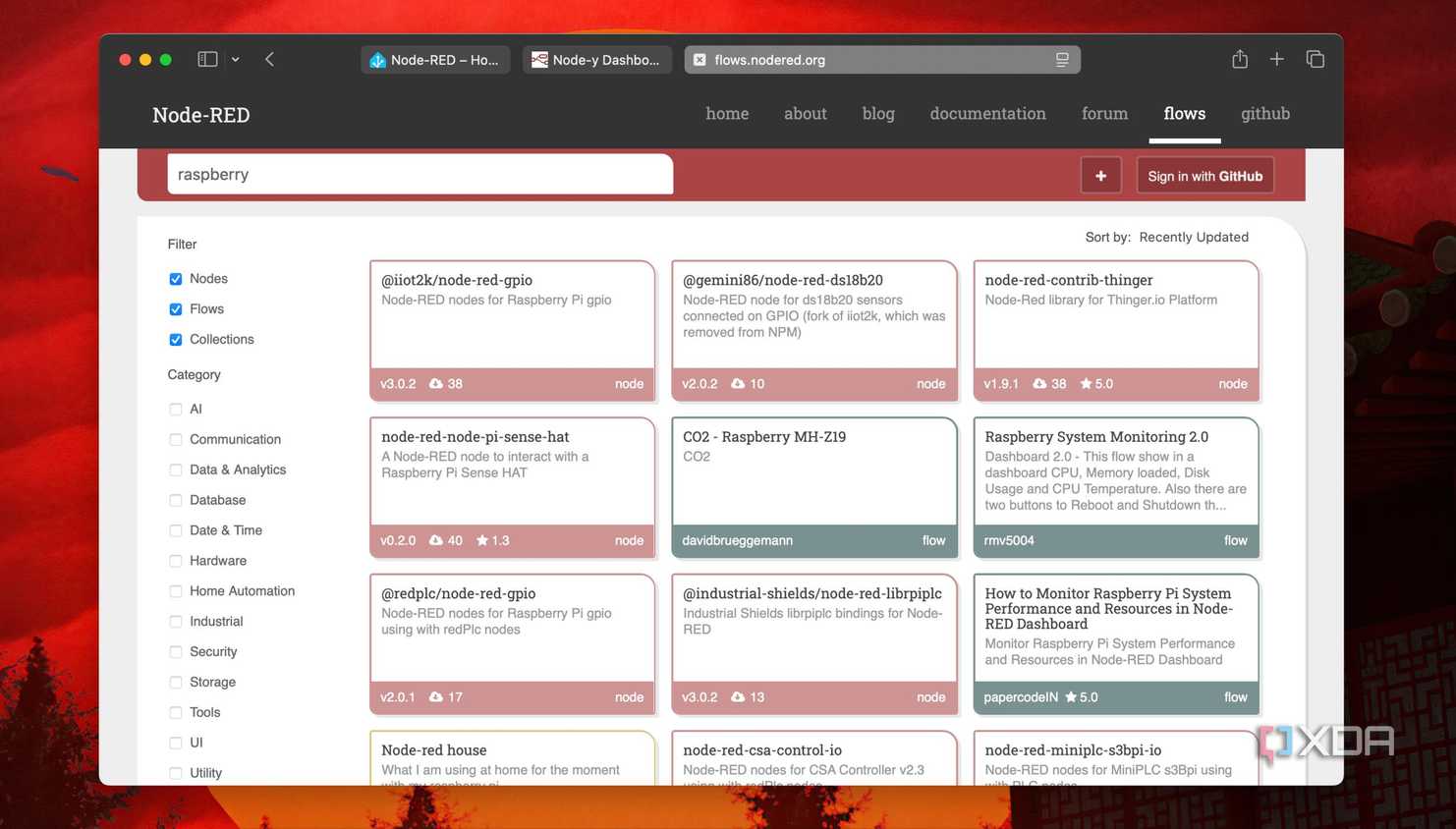
Task: Check the Hardware category checkbox
Action: (176, 561)
